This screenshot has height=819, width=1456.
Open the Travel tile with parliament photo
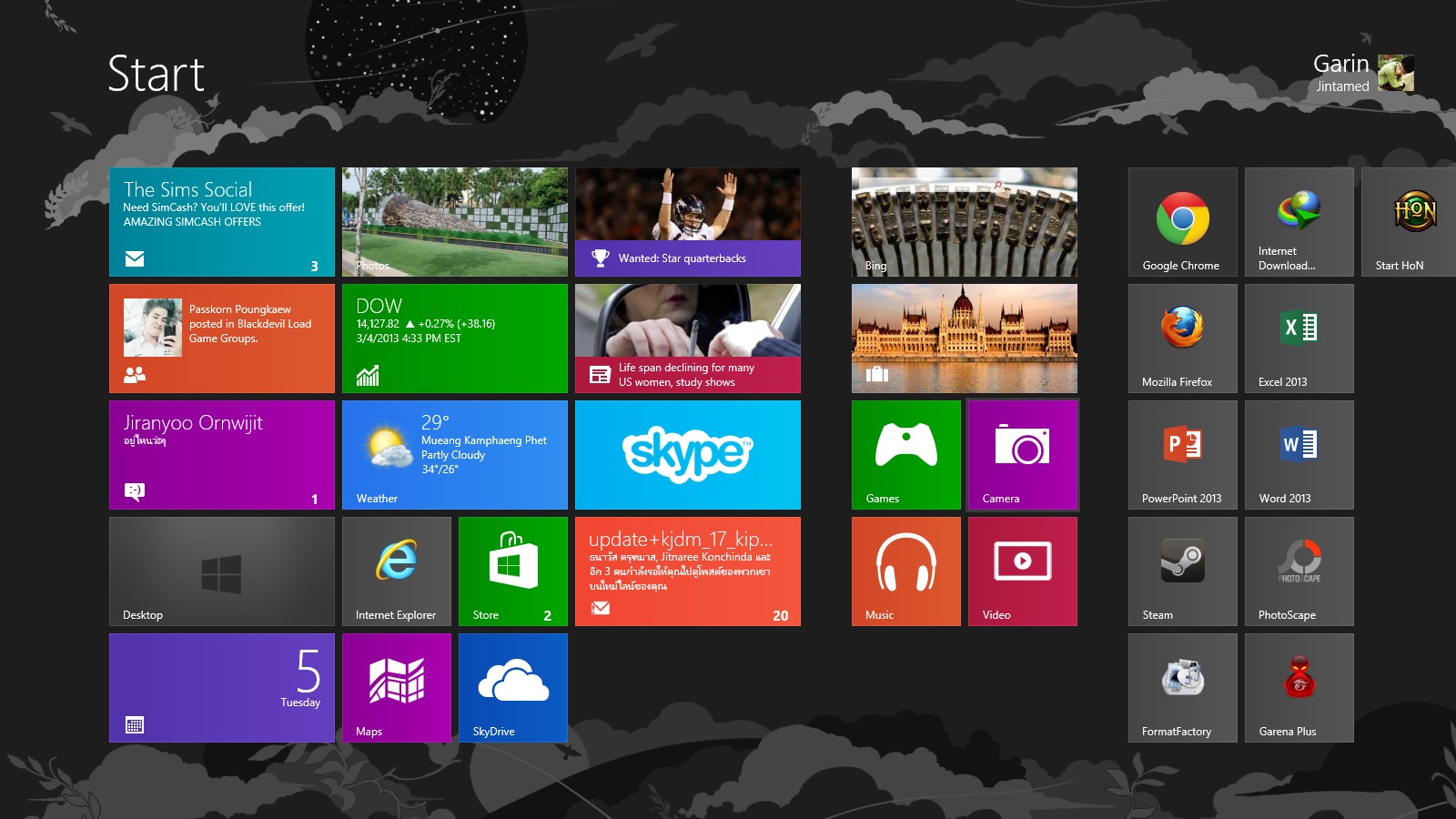965,339
